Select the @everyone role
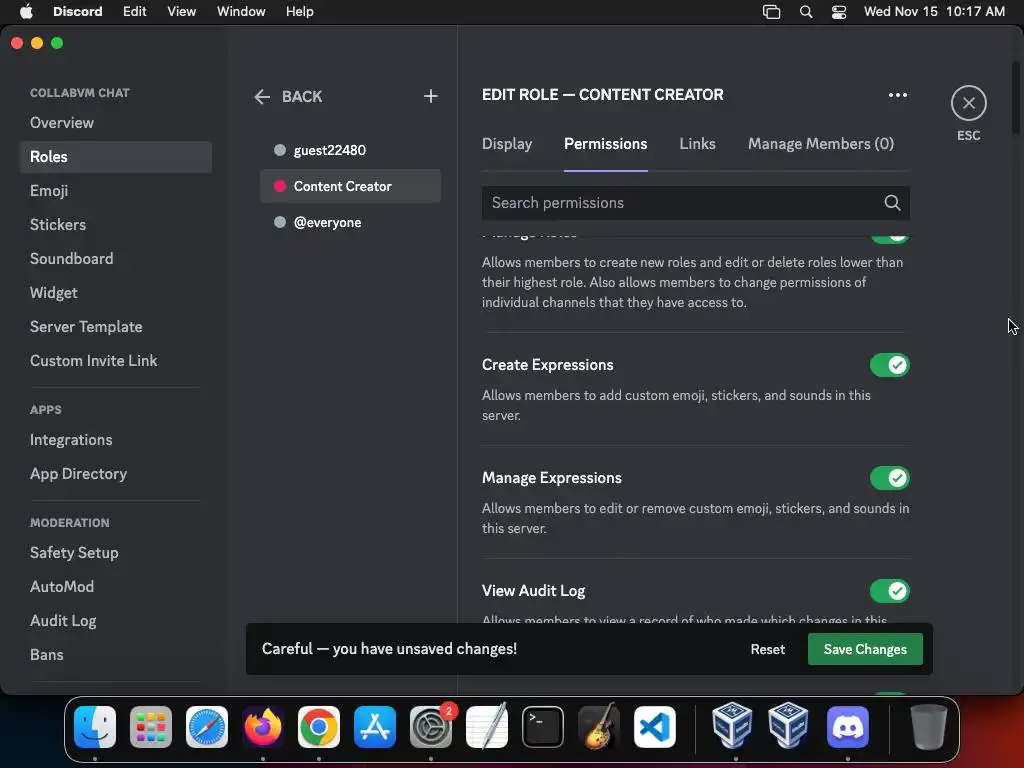Screen dimensions: 1024x768 tap(350, 222)
